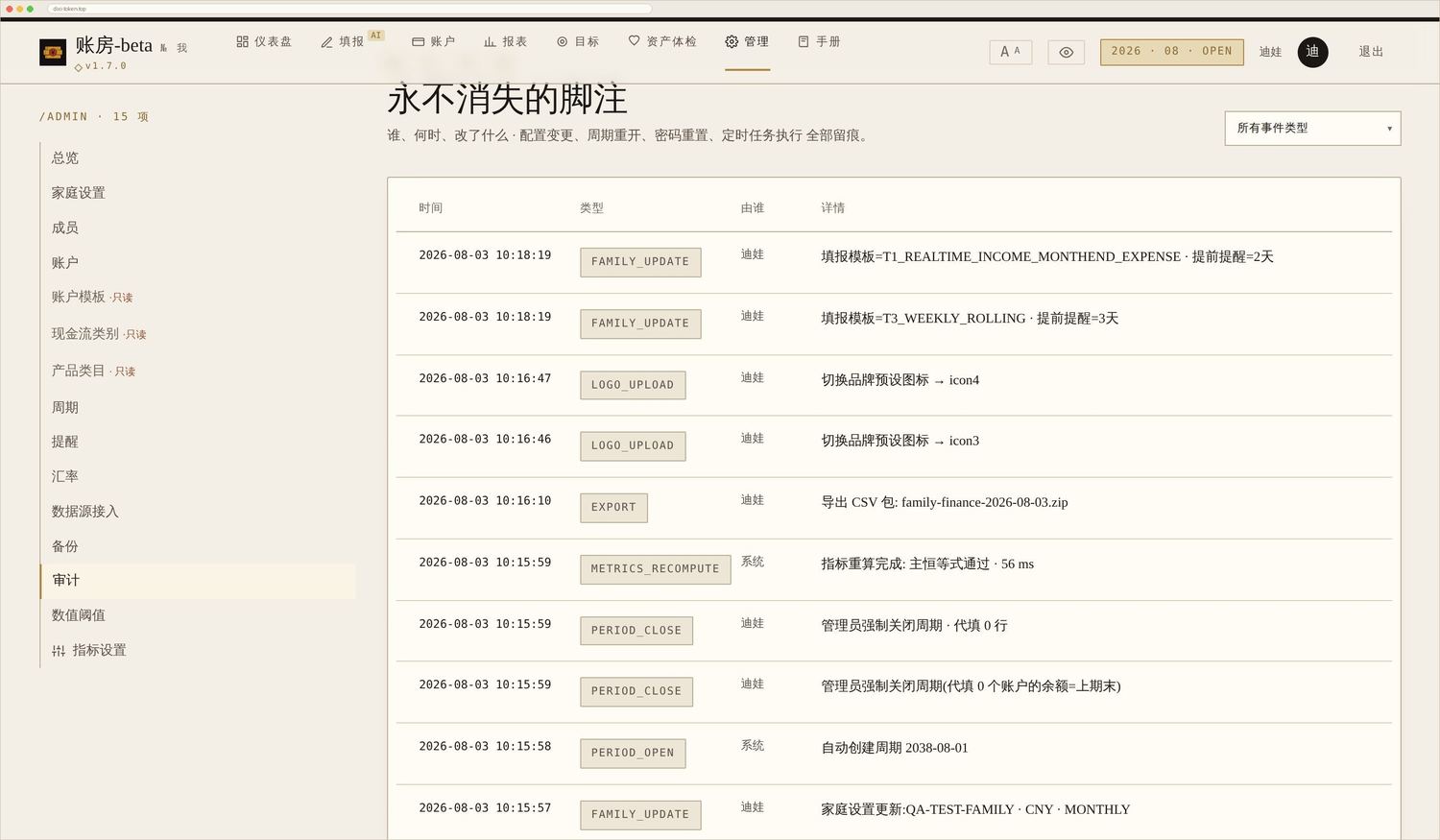Open 手册 via its book icon
The height and width of the screenshot is (840, 1440).
804,41
